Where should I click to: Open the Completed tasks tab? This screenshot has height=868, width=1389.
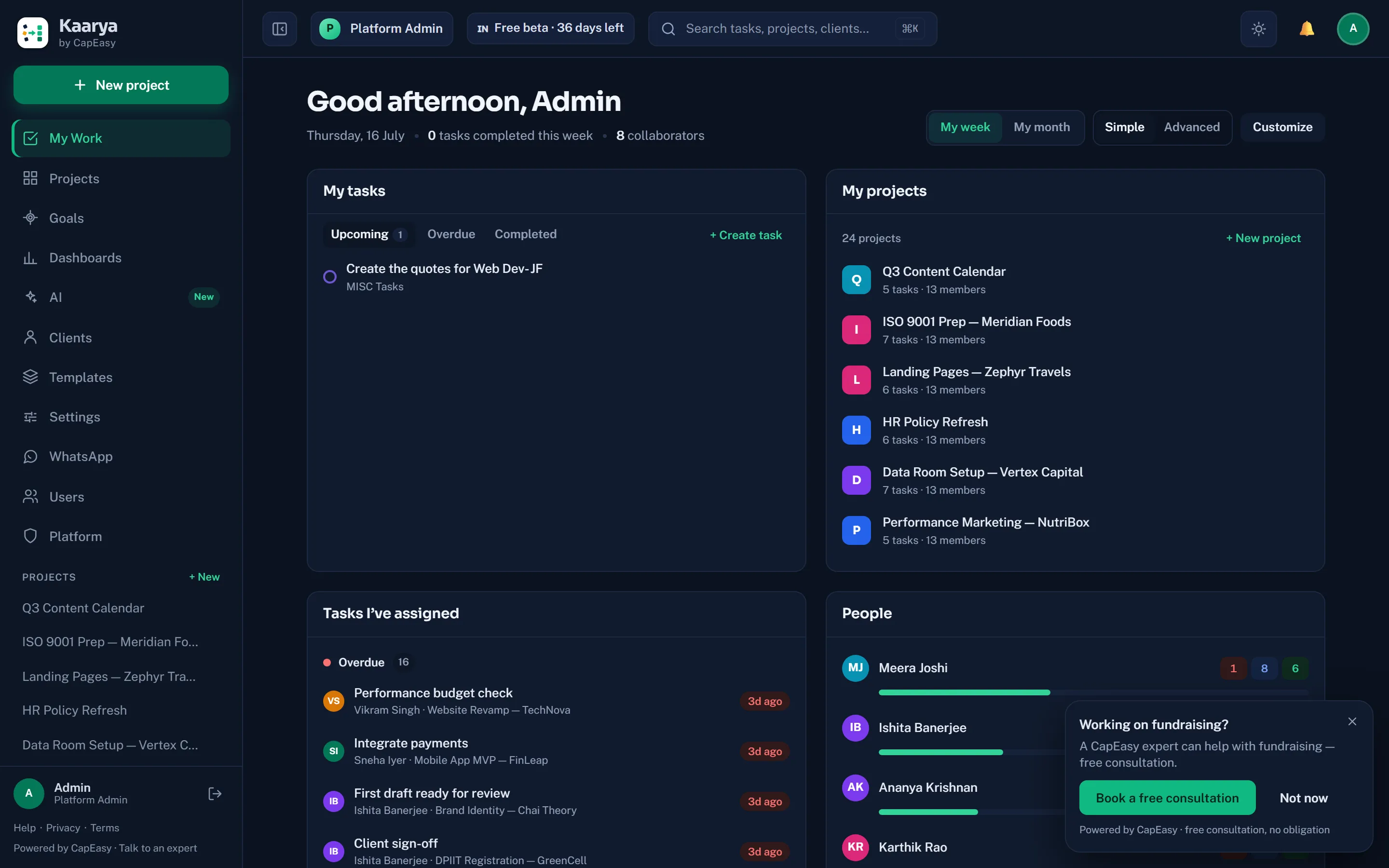tap(525, 234)
